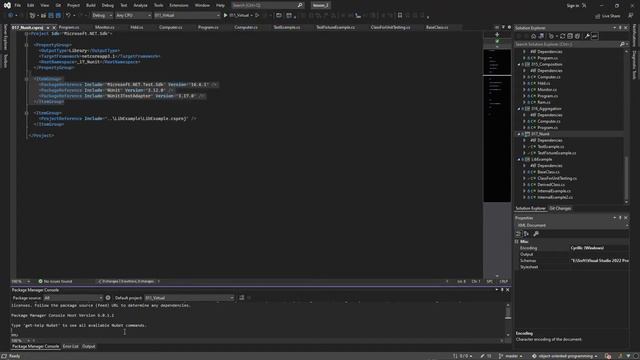The image size is (640, 360).
Task: Switch views icon in Solution Explorer toolbar
Action: pos(541,36)
